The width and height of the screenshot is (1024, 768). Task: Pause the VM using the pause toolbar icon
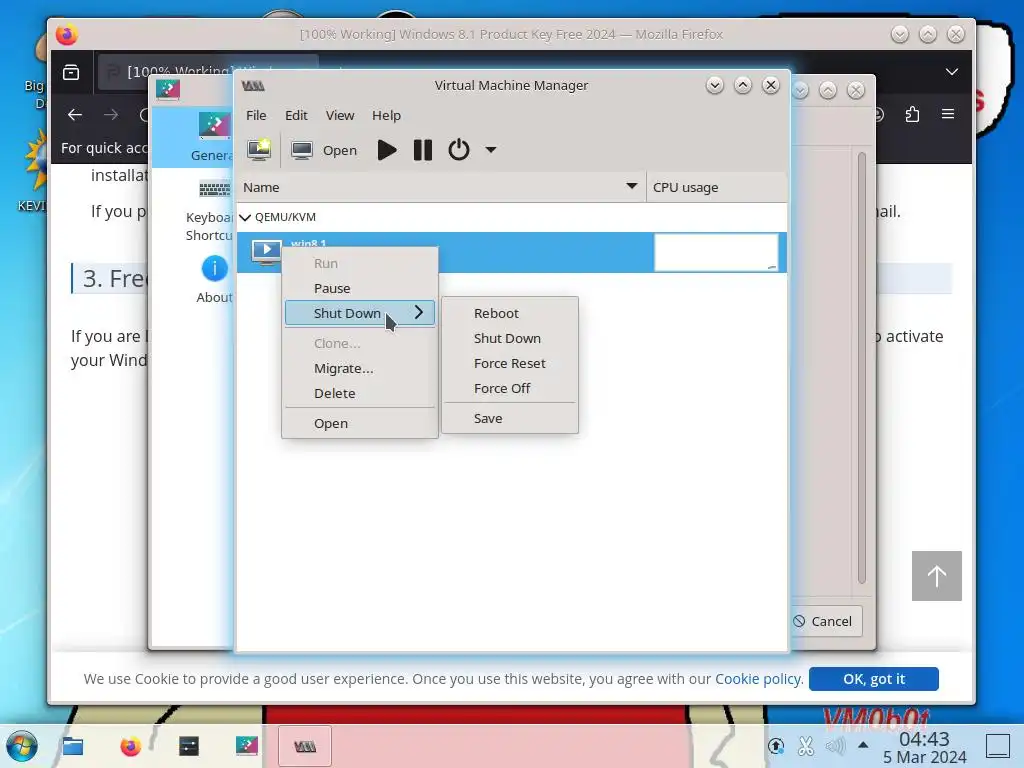(423, 150)
